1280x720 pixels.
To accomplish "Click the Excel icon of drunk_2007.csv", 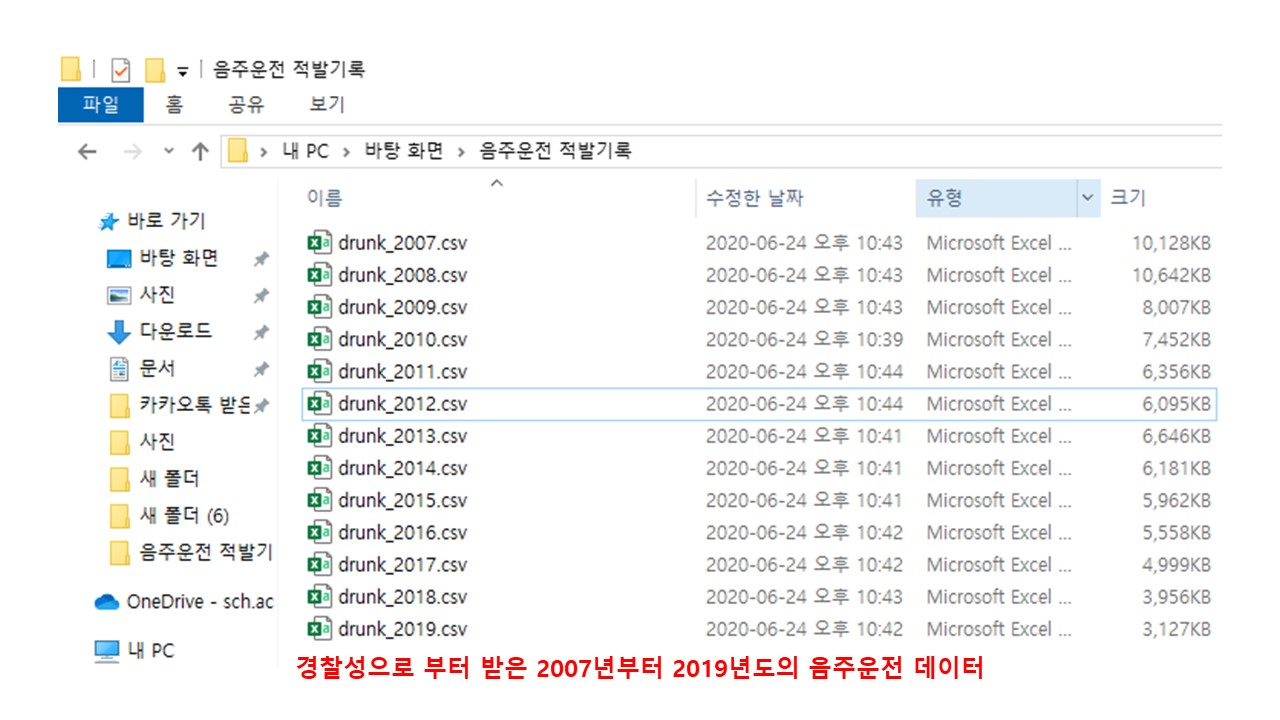I will click(319, 242).
